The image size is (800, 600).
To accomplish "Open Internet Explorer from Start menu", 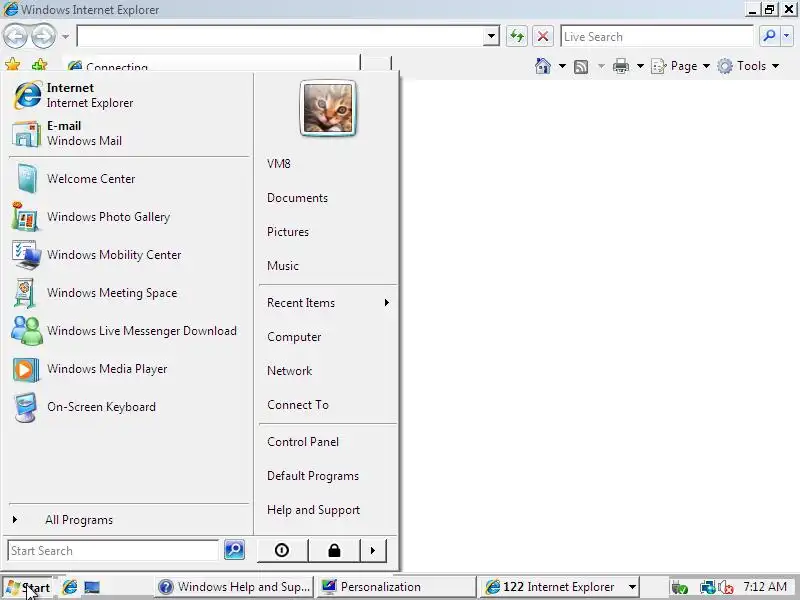I will click(128, 95).
